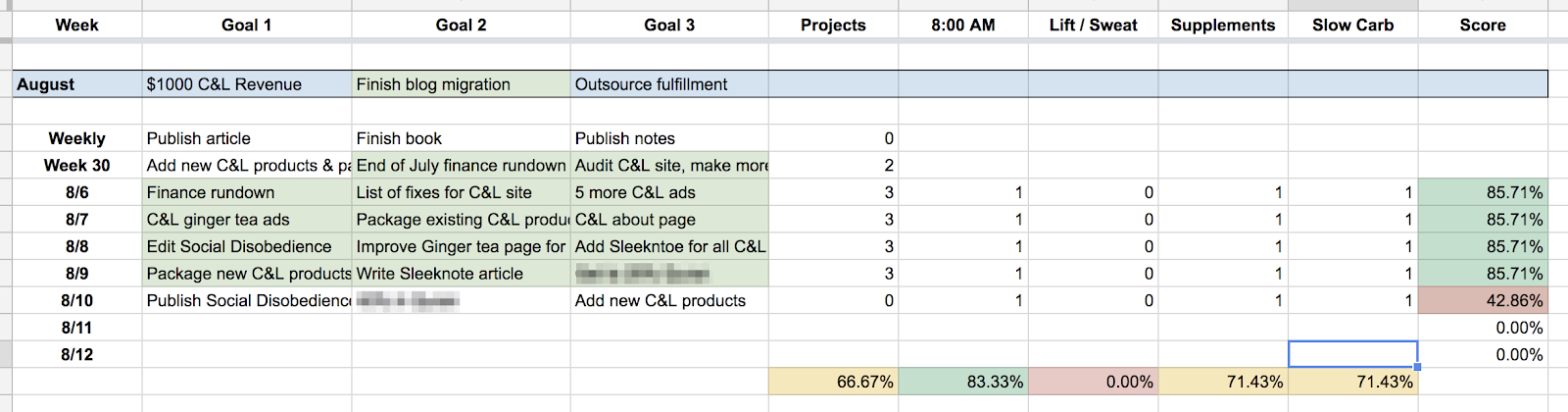Viewport: 1568px width, 412px height.
Task: Click 'Package existing C&L produ' cell
Action: (462, 220)
